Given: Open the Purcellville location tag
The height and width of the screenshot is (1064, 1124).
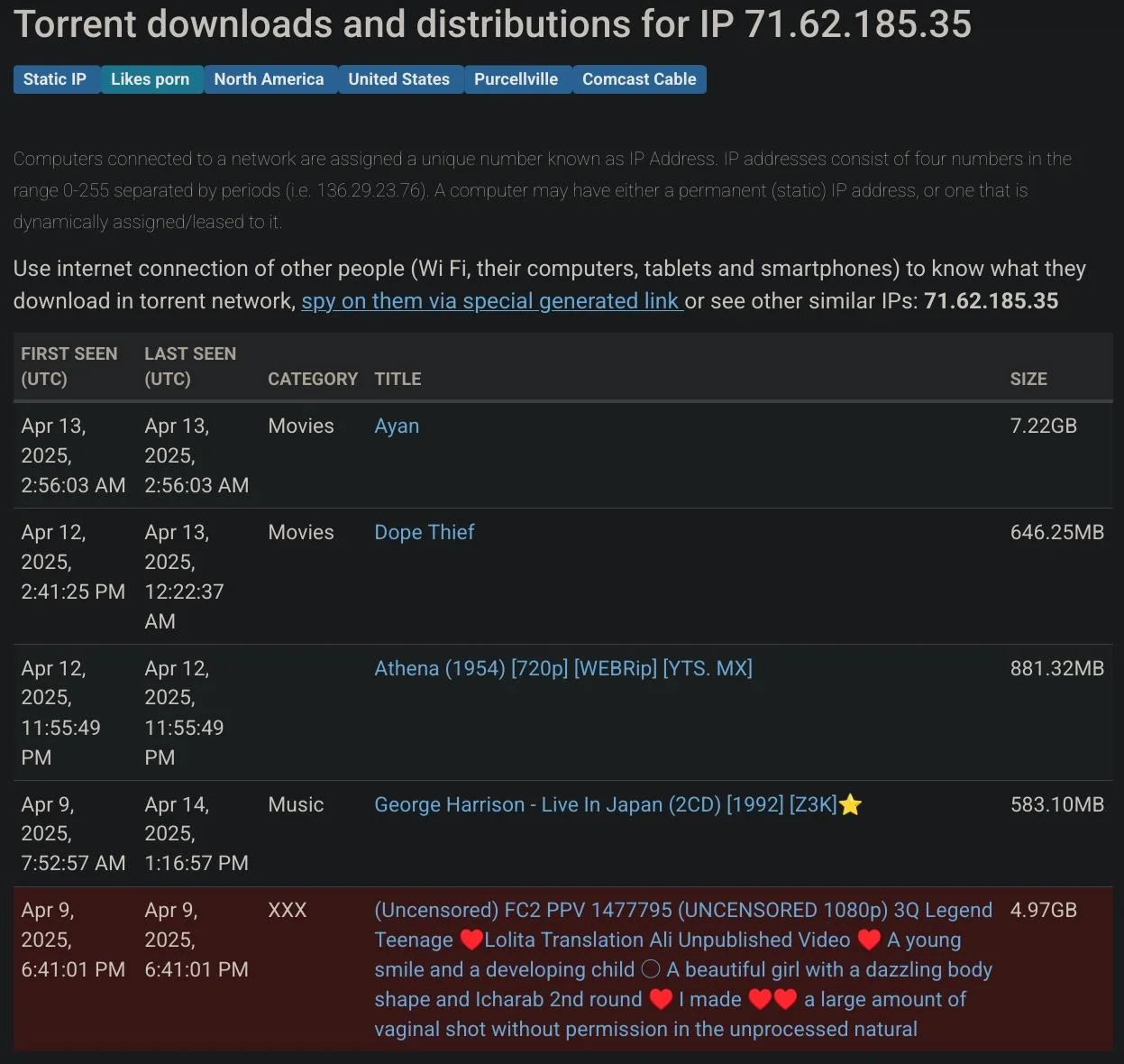Looking at the screenshot, I should [x=516, y=79].
